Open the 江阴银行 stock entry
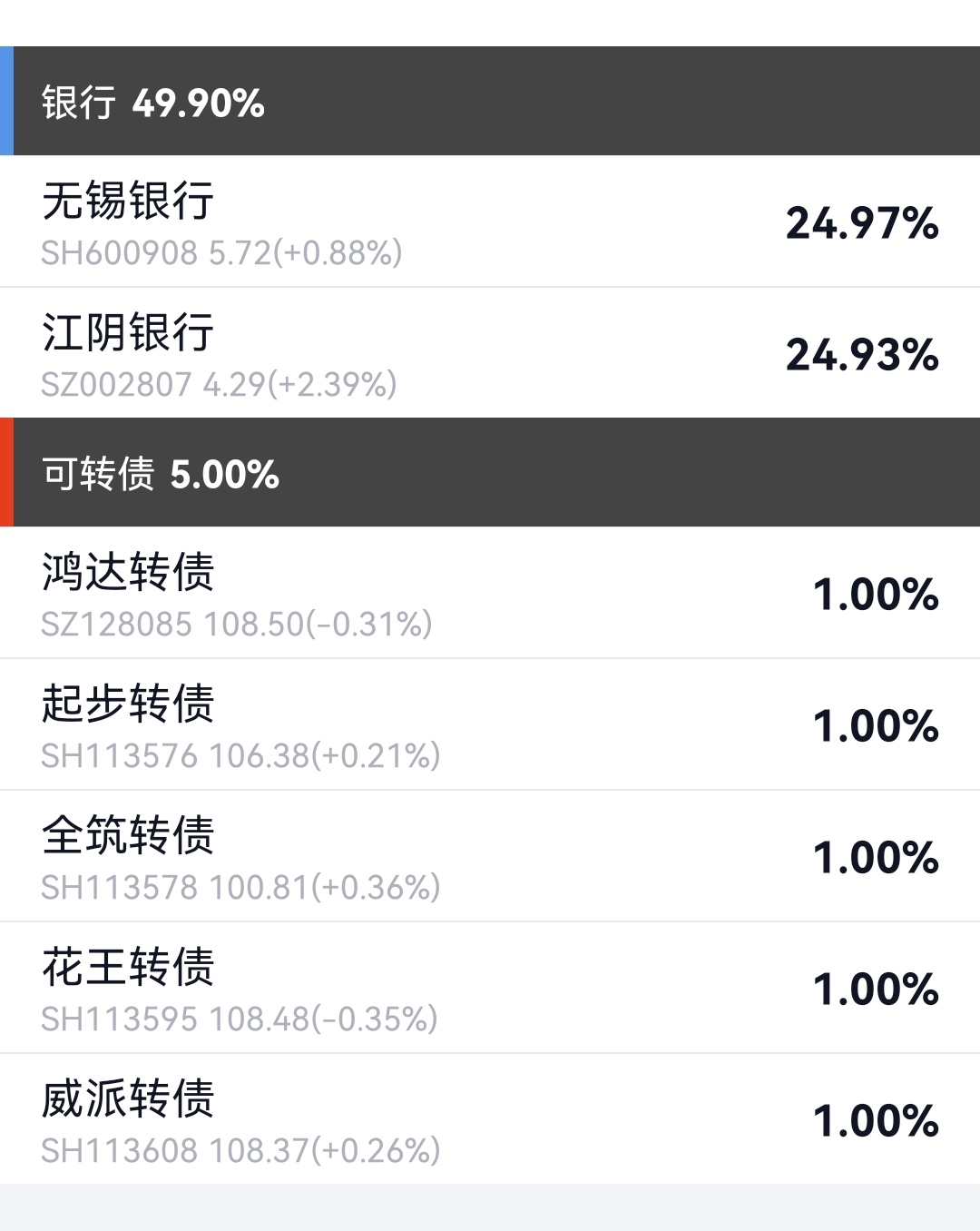Viewport: 980px width, 1231px height. 128,332
